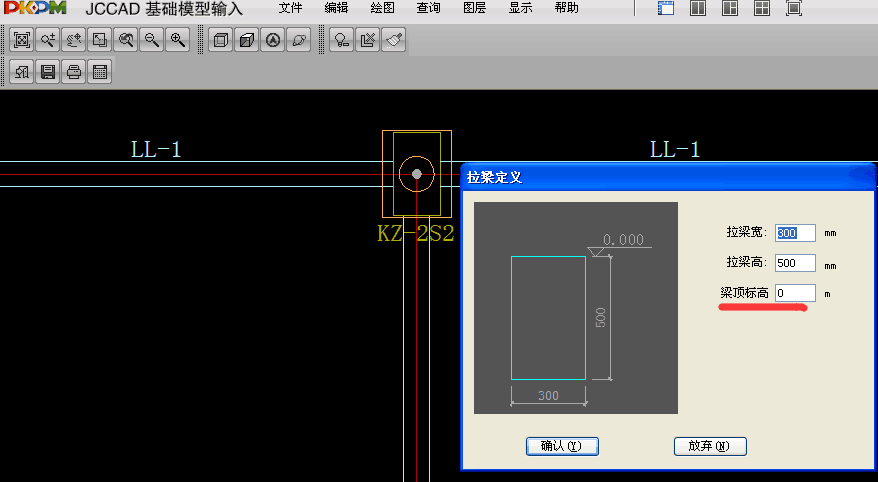The image size is (878, 482).
Task: Click the left LL-1 beam label
Action: coord(156,149)
